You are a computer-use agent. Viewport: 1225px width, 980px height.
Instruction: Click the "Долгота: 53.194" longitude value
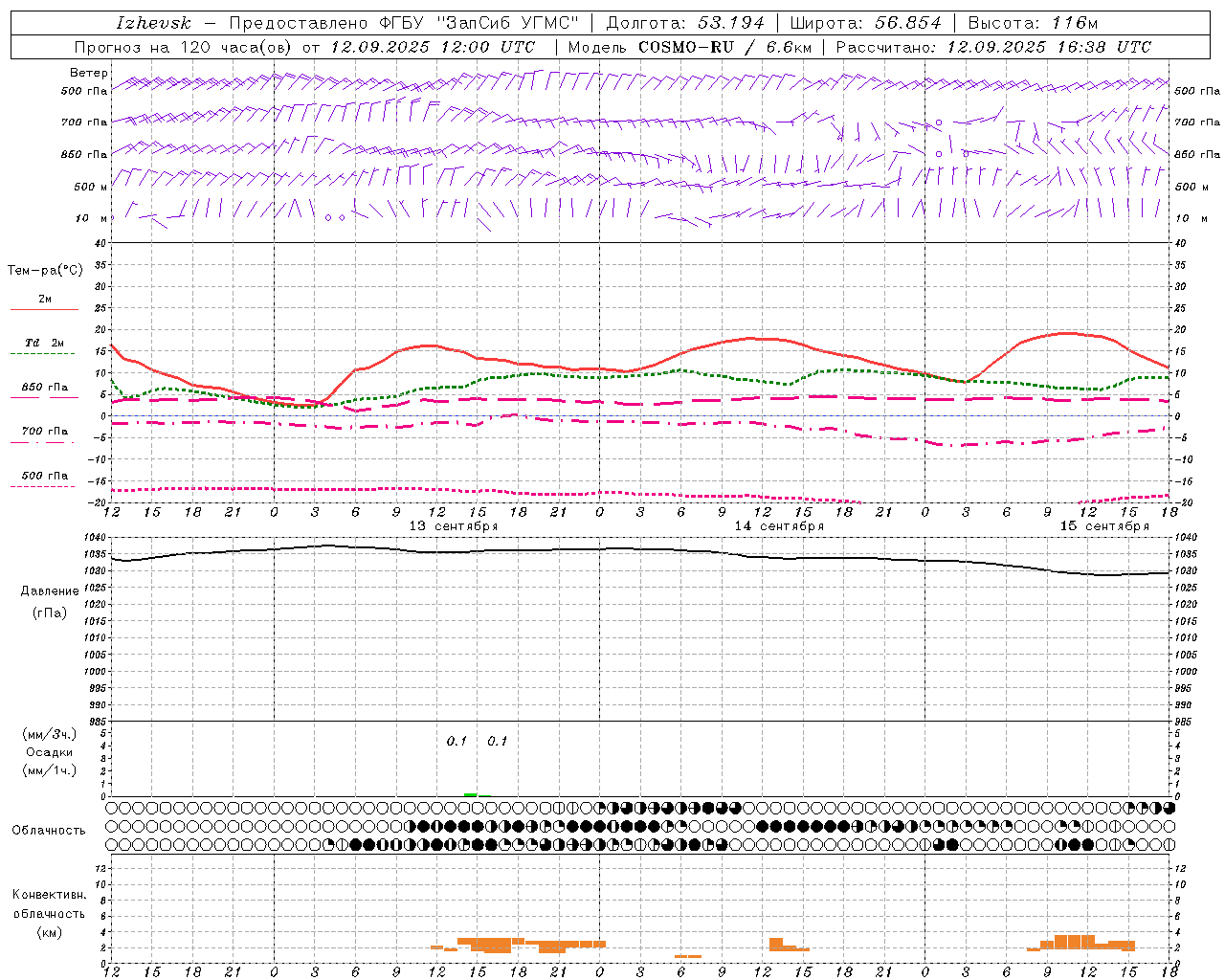point(685,23)
